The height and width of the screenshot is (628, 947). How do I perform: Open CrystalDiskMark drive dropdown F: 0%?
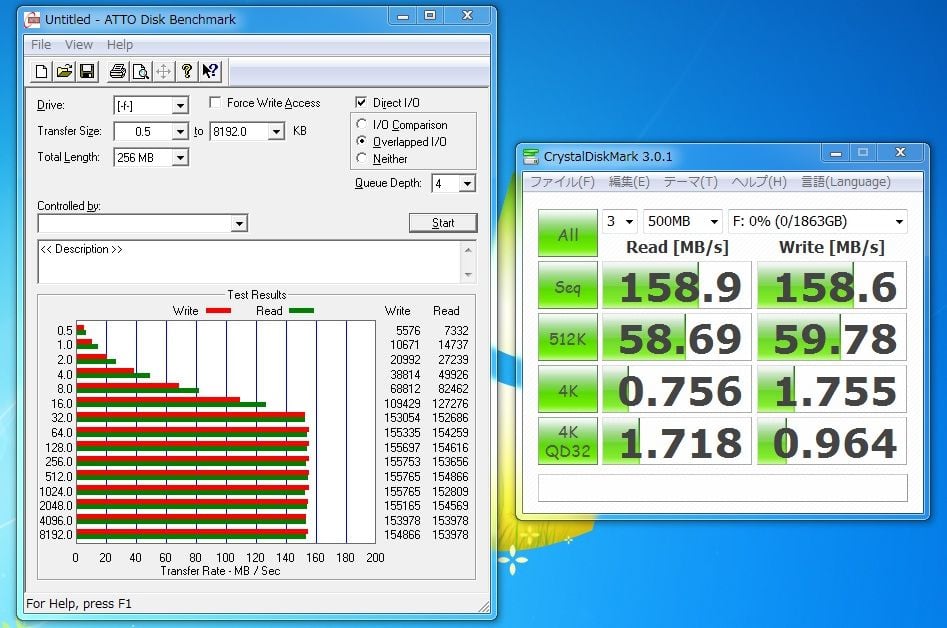818,222
